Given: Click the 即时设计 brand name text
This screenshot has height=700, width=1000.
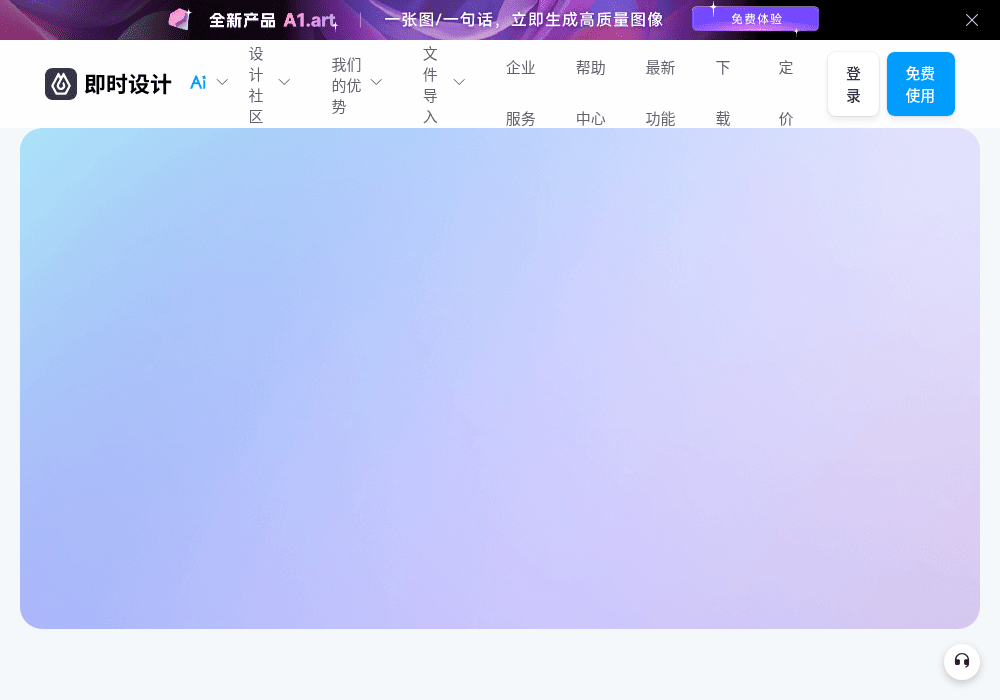Looking at the screenshot, I should click(x=128, y=84).
